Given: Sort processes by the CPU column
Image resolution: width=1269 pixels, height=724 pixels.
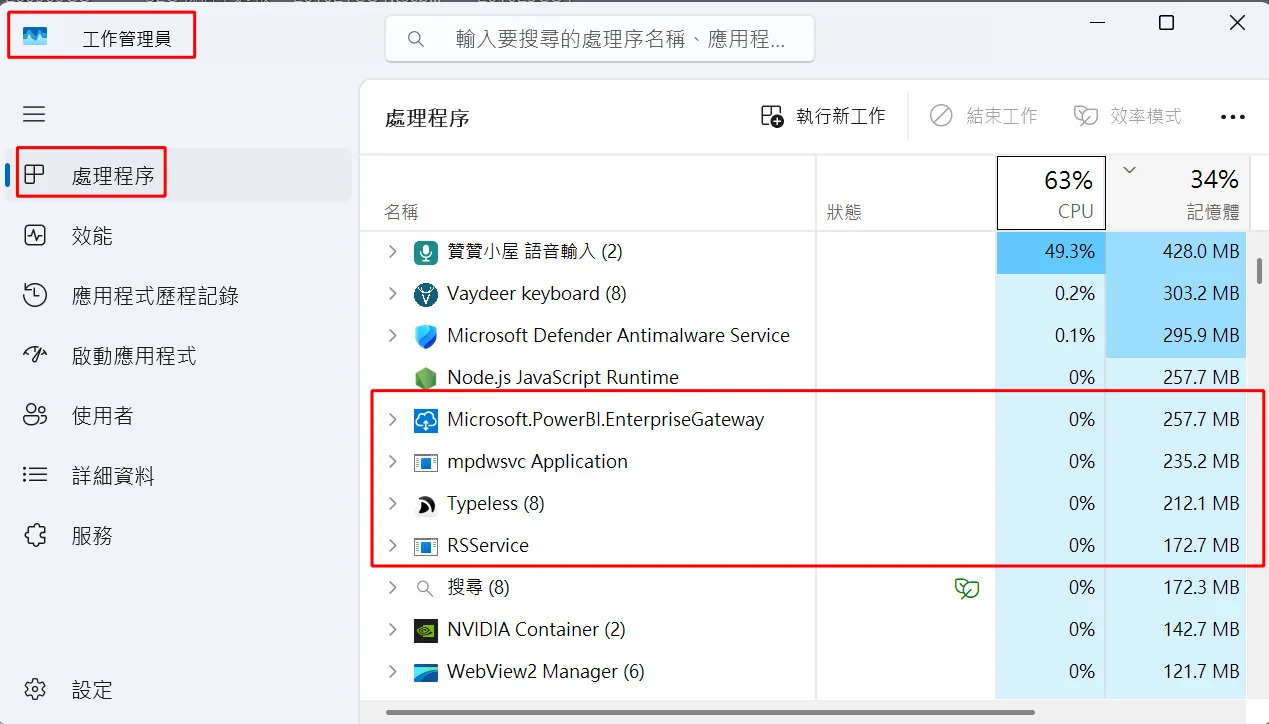Looking at the screenshot, I should pos(1051,193).
